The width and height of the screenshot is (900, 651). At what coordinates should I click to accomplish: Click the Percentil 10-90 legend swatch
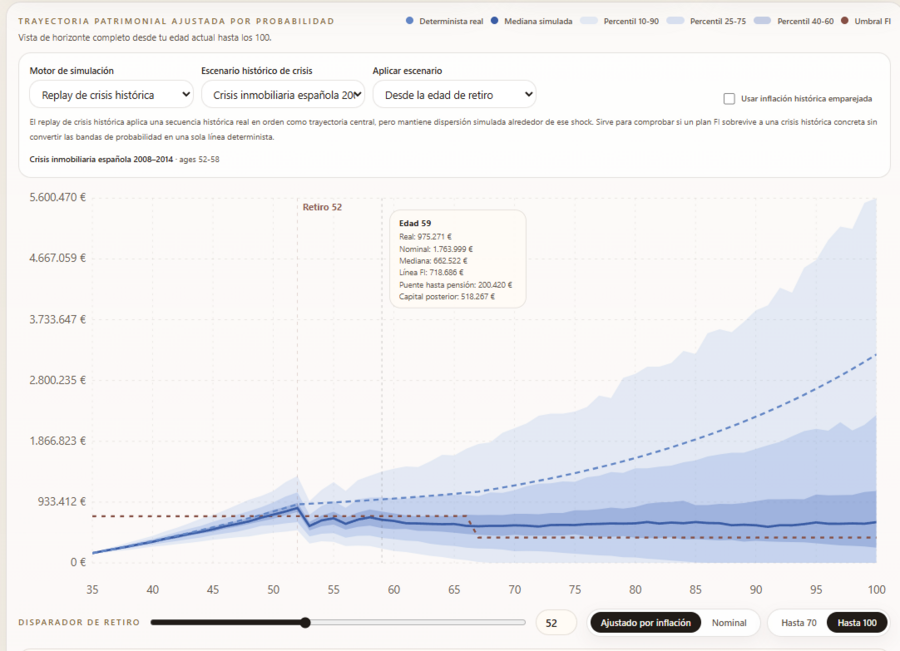coord(589,21)
